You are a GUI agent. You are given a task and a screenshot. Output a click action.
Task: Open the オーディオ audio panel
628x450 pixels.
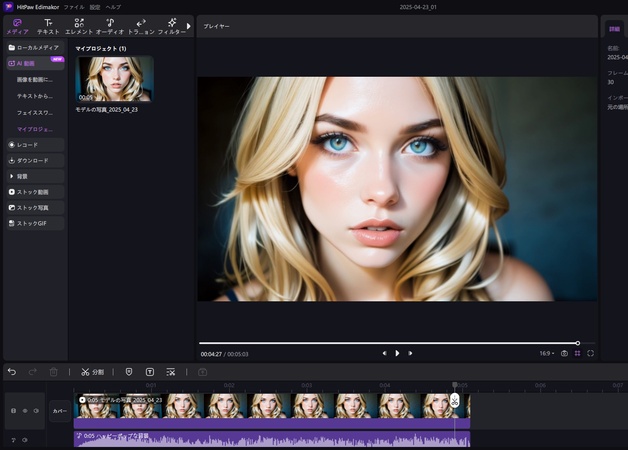tap(110, 26)
